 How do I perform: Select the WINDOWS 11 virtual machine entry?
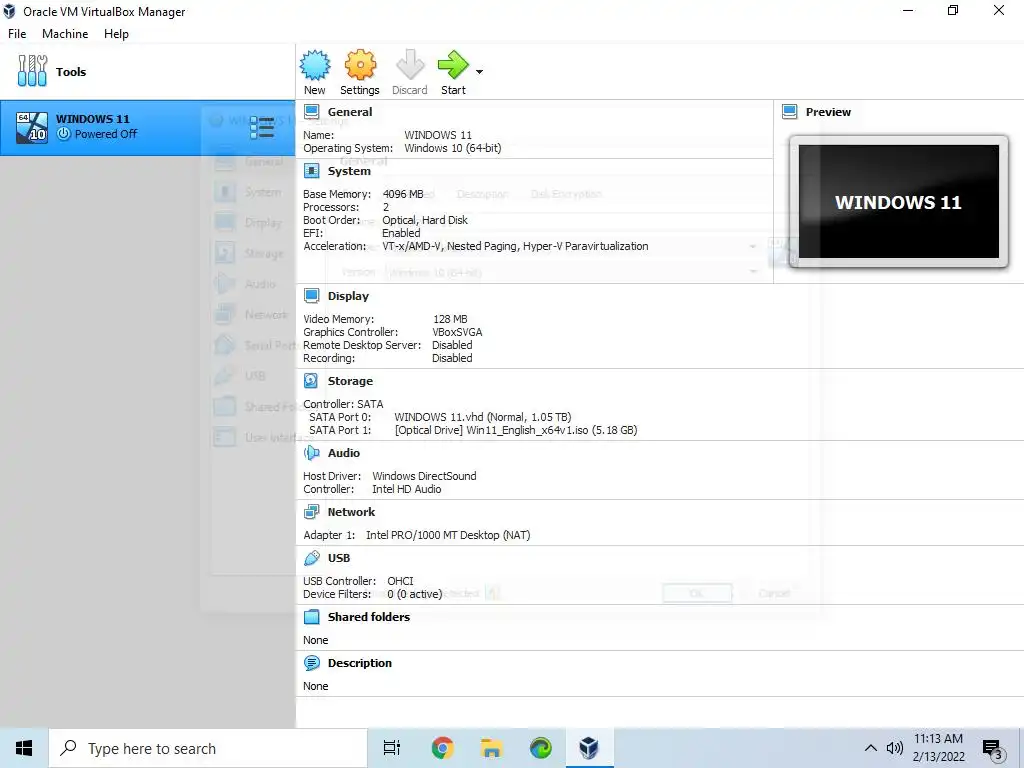click(x=148, y=127)
